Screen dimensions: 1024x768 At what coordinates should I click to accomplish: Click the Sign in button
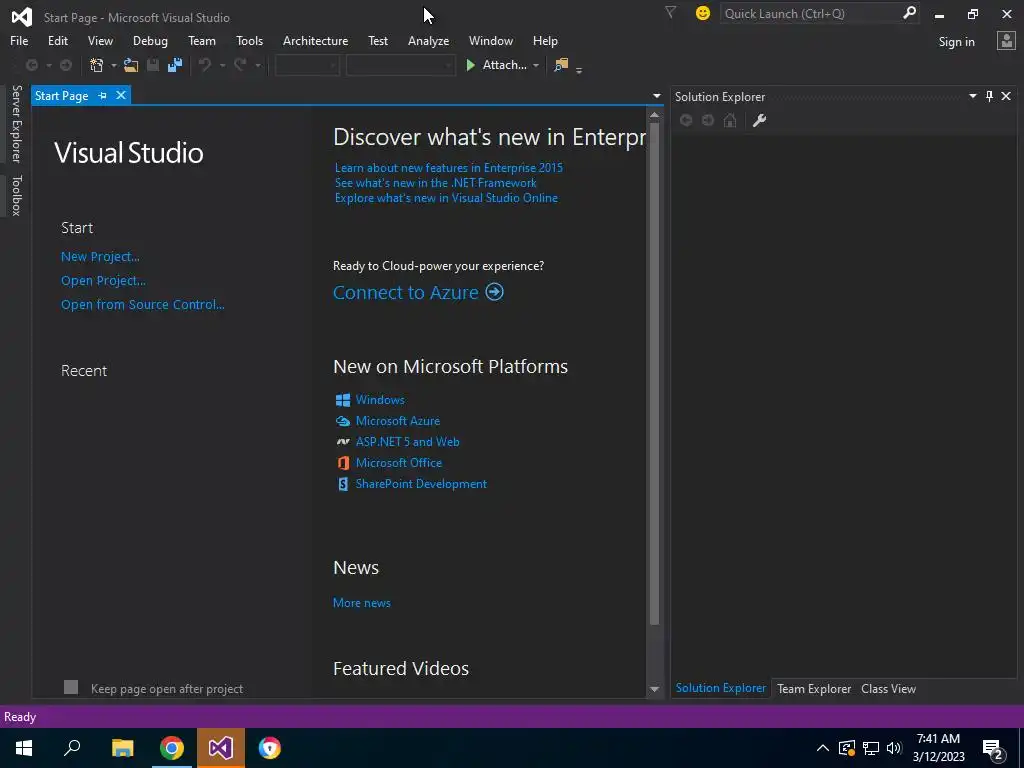coord(956,42)
